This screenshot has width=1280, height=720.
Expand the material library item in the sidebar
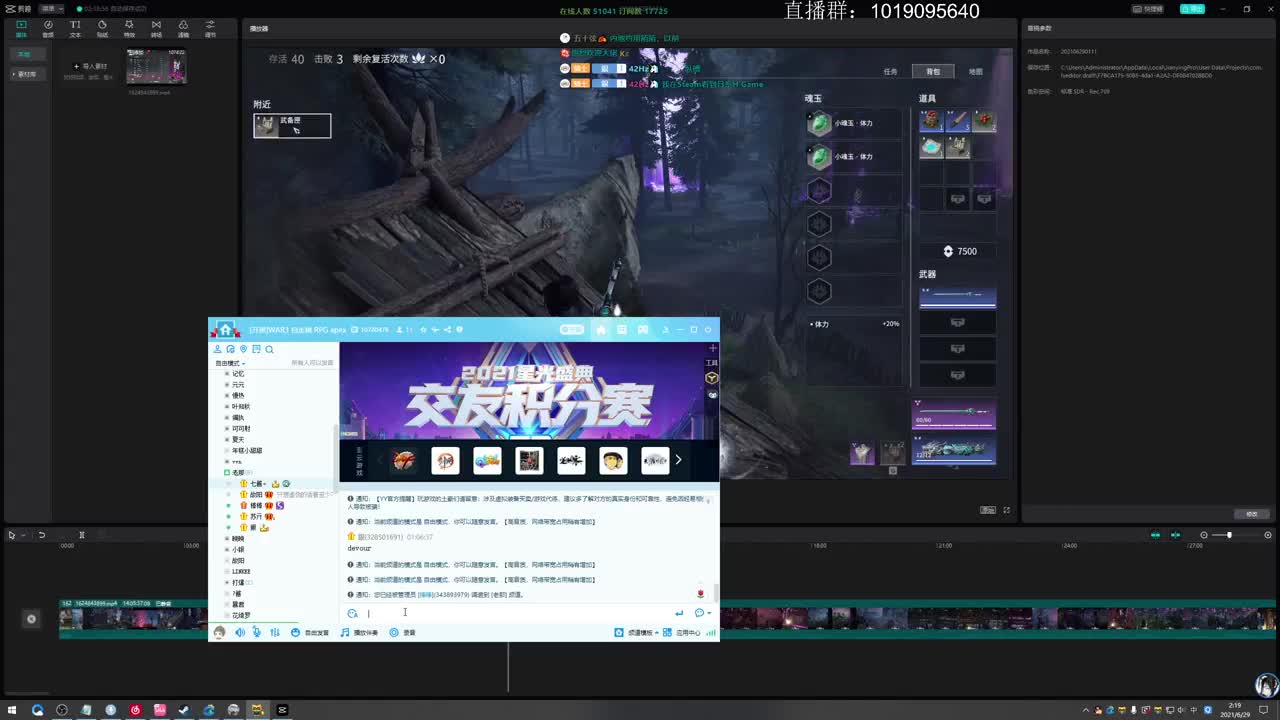[28, 74]
